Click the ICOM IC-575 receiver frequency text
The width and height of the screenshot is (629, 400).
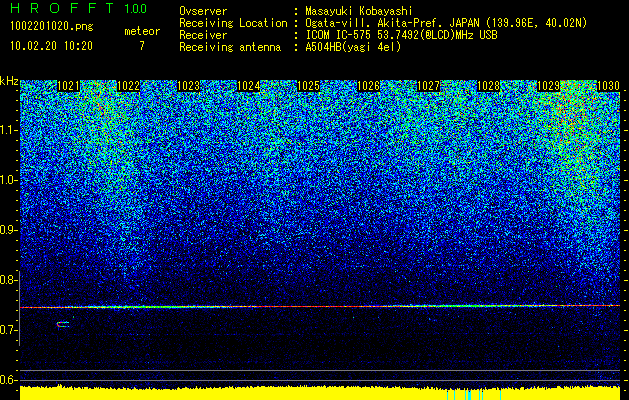click(x=402, y=35)
